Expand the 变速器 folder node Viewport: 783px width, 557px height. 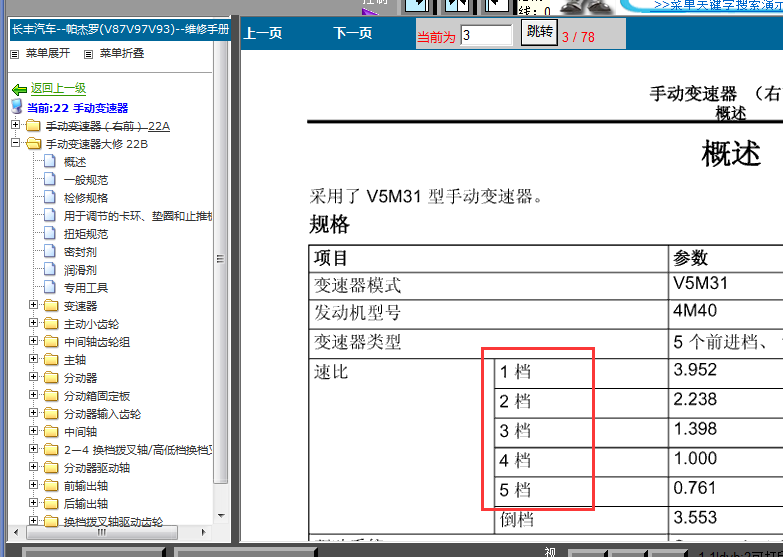click(33, 304)
